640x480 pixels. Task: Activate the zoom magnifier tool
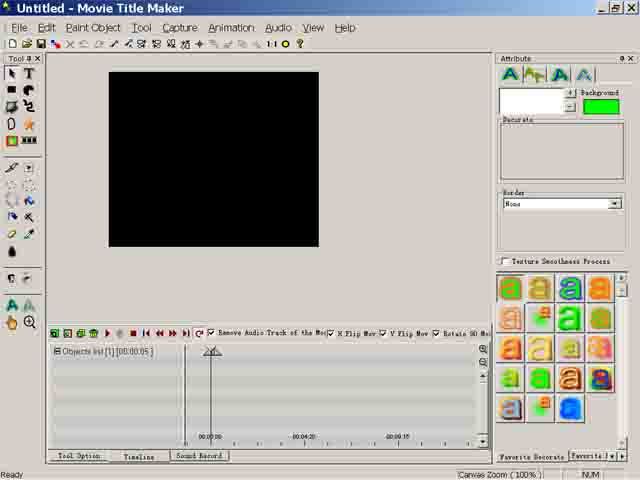[29, 322]
